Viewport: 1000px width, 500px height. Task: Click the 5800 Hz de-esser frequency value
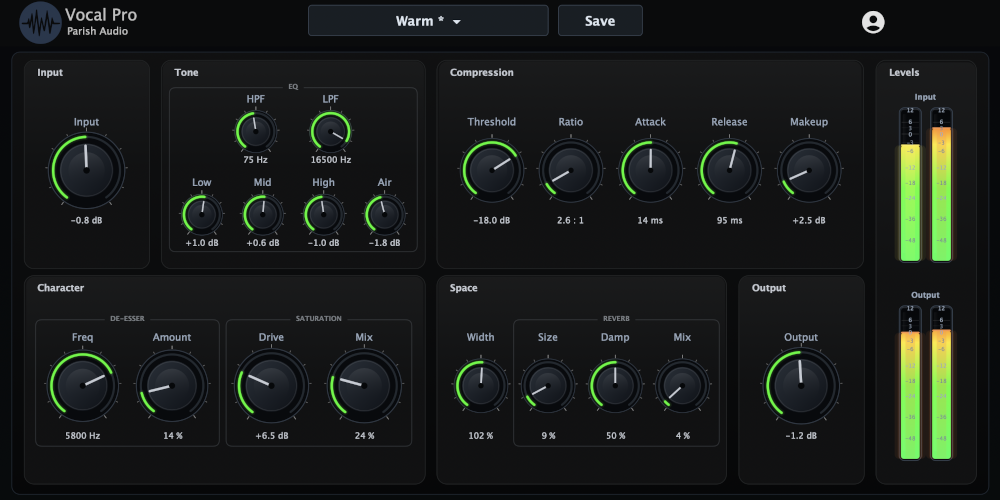click(x=83, y=436)
